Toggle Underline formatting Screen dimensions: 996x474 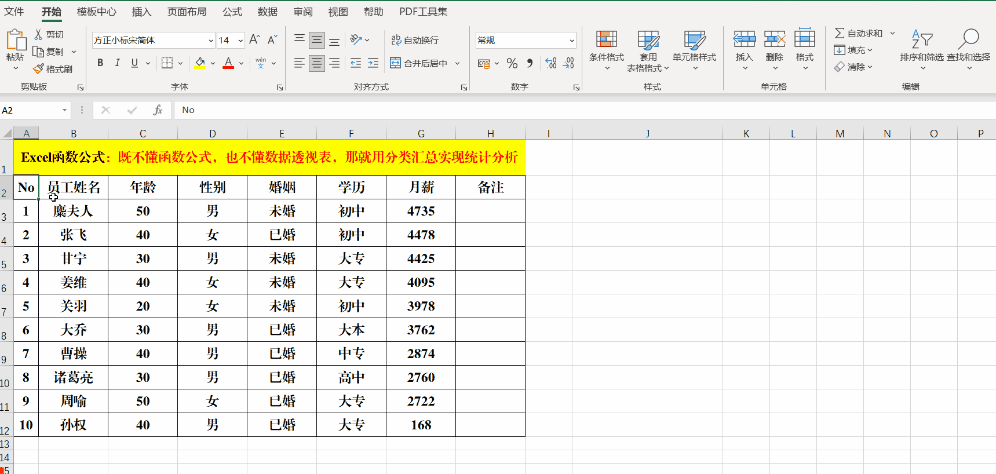point(134,63)
